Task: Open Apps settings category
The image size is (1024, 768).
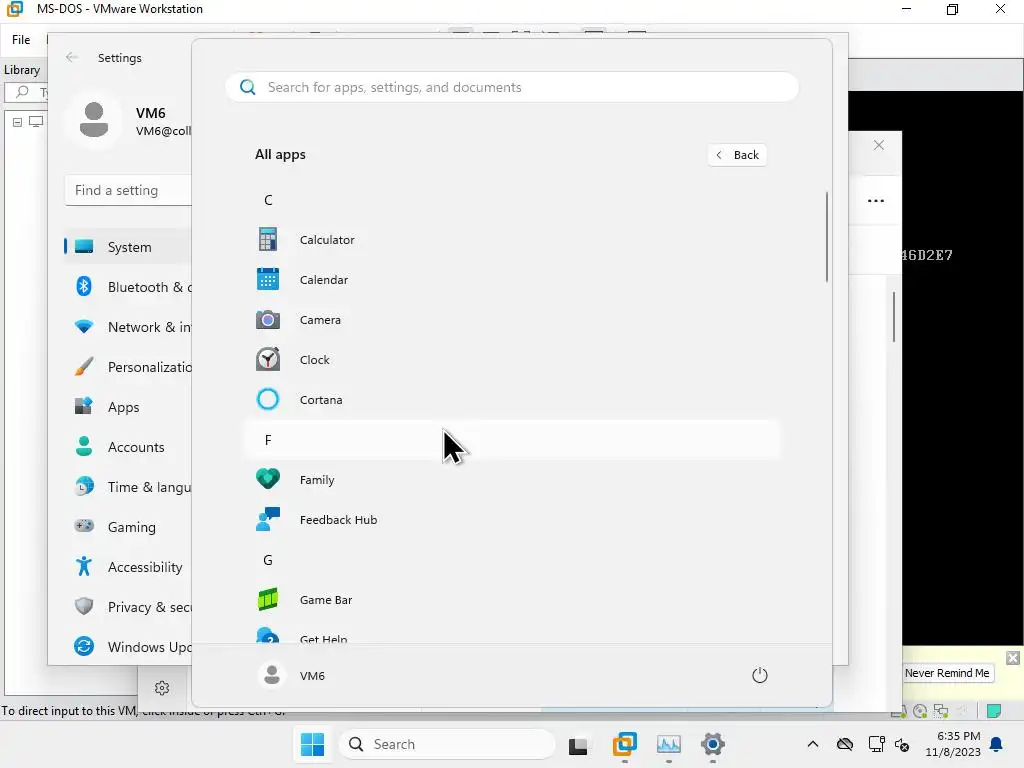Action: coord(128,407)
